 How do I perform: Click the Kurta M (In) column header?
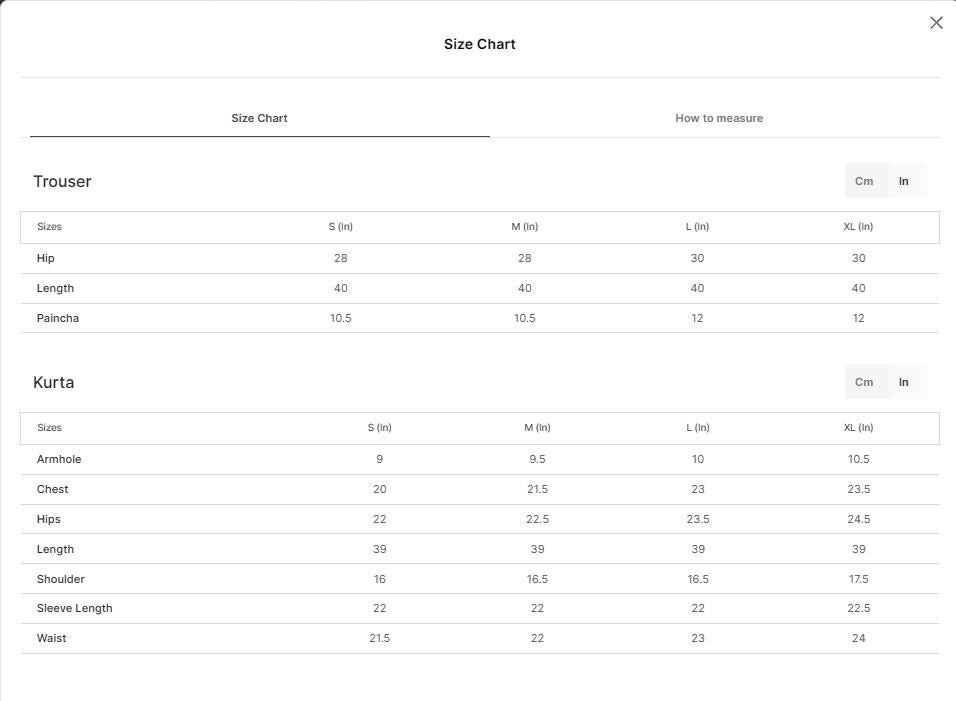coord(537,428)
